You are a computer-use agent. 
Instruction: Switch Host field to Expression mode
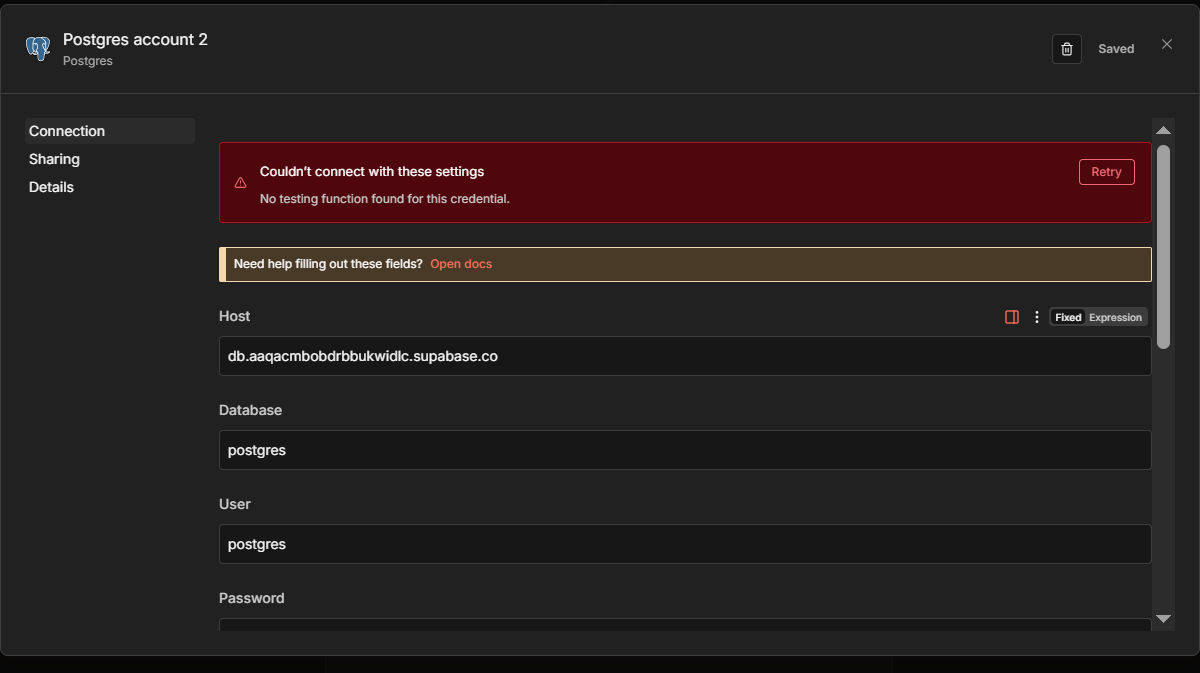click(1115, 317)
